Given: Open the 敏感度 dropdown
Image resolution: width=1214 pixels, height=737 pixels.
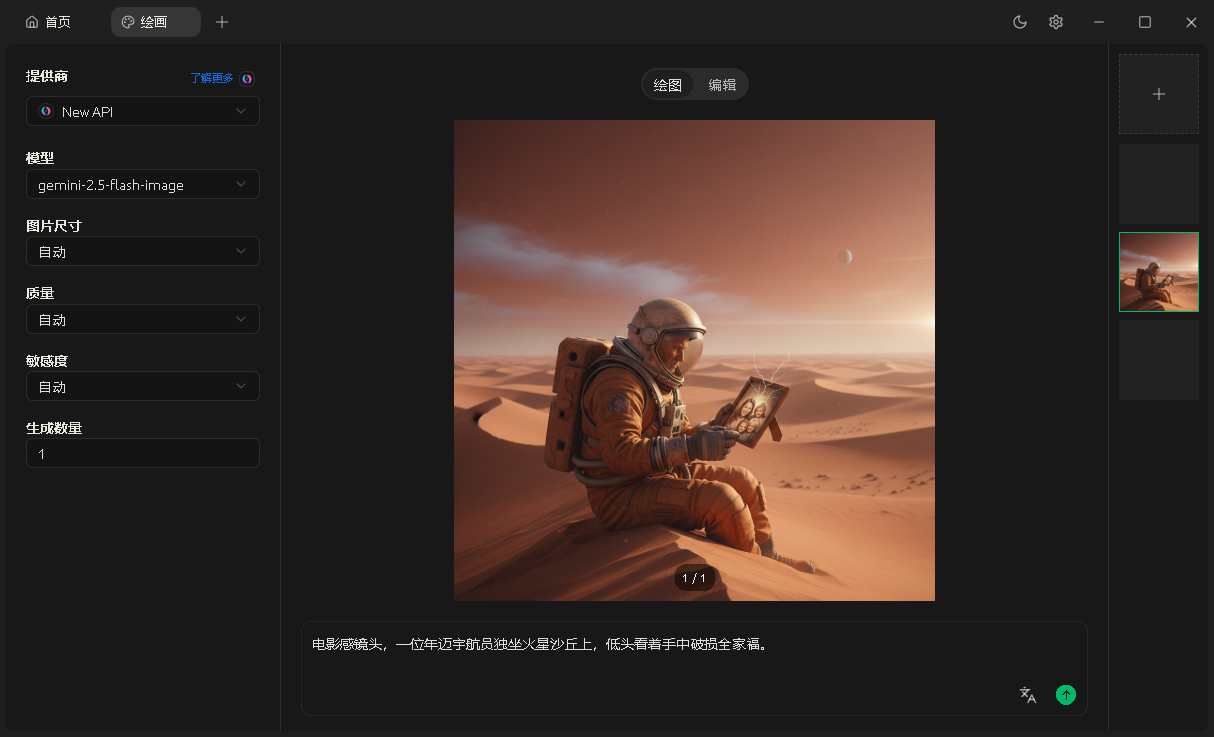Looking at the screenshot, I should 142,387.
